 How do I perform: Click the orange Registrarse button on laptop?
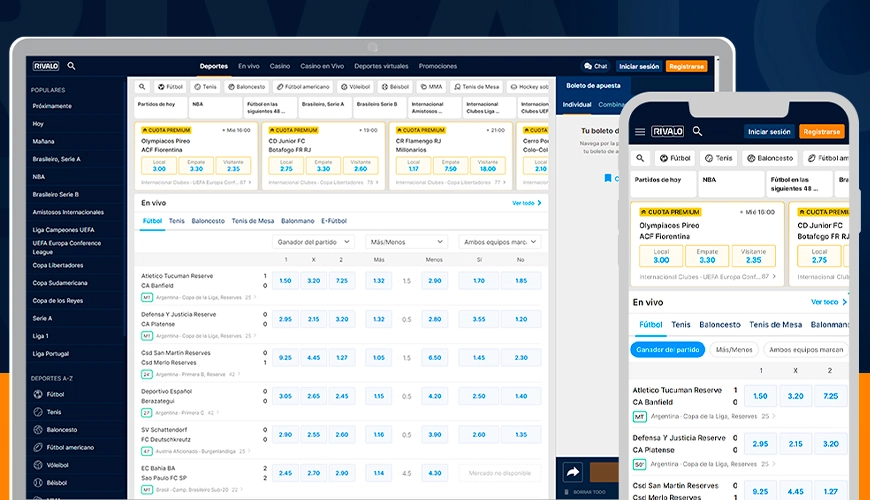[686, 67]
